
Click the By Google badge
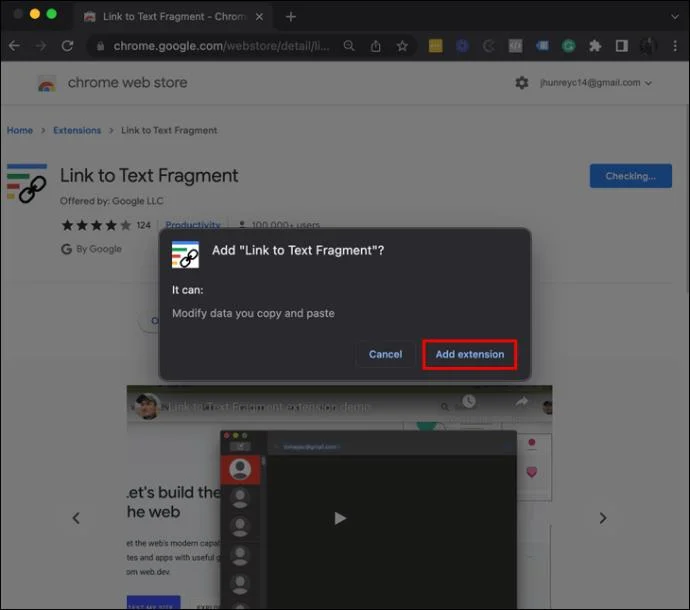(92, 249)
